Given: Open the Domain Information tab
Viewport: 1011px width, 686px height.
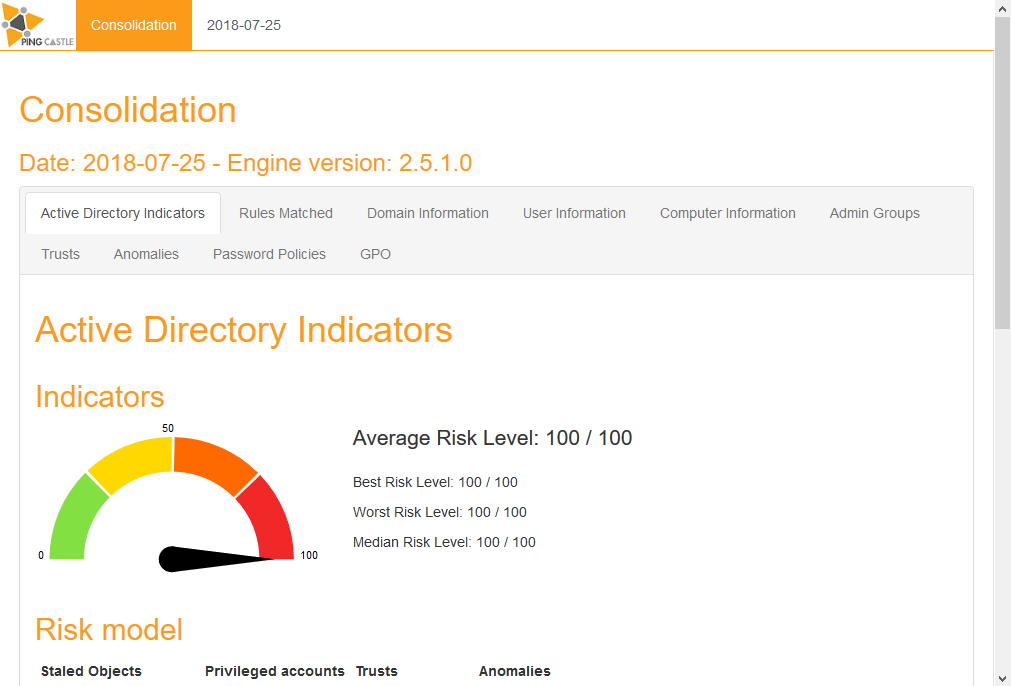Looking at the screenshot, I should [x=427, y=213].
